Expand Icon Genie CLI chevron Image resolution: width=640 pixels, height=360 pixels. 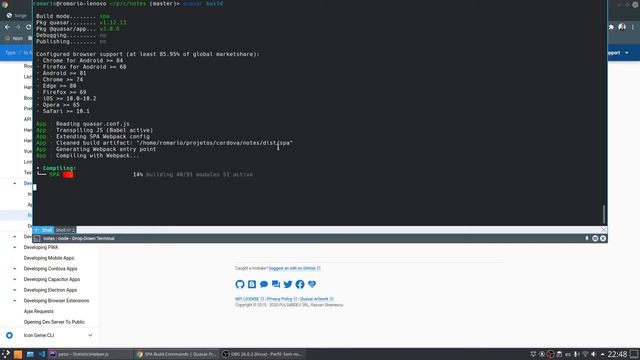pyautogui.click(x=90, y=335)
